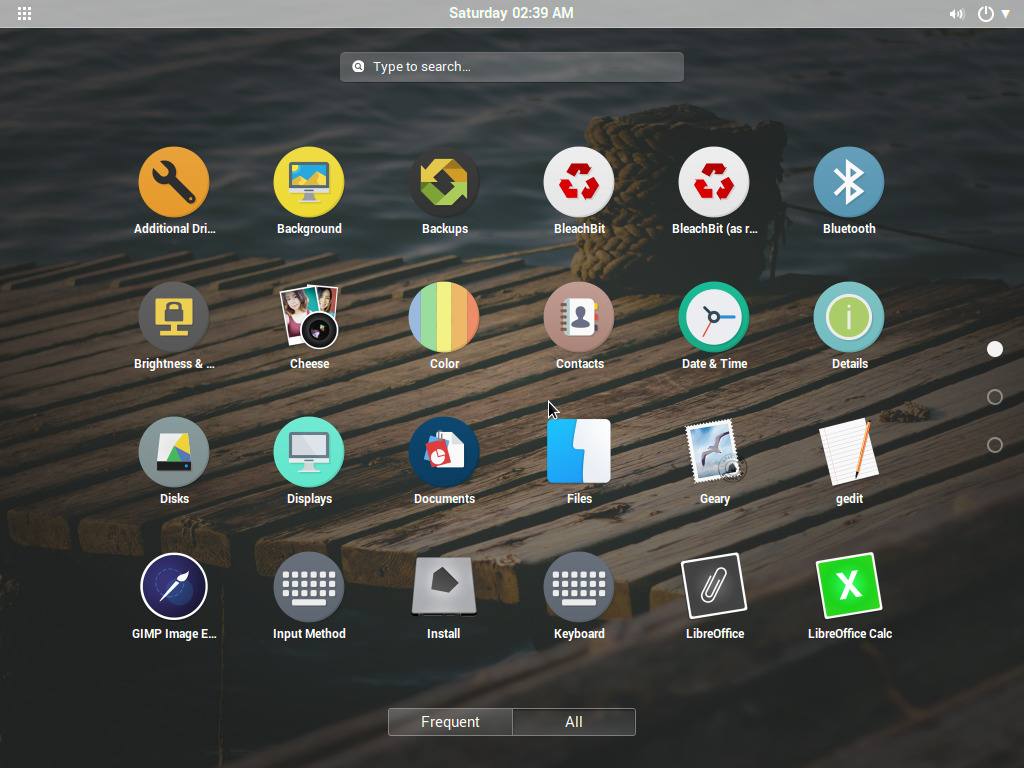Launch the Geary mail app
1024x768 pixels.
click(x=714, y=451)
